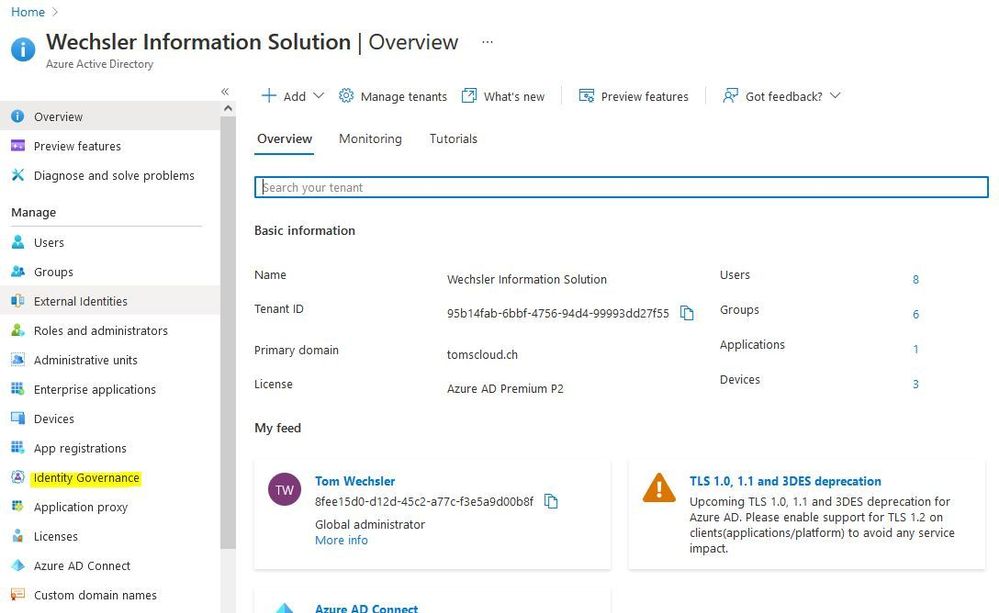Viewport: 999px width, 613px height.
Task: Open External Identities menu item
Action: tap(80, 301)
